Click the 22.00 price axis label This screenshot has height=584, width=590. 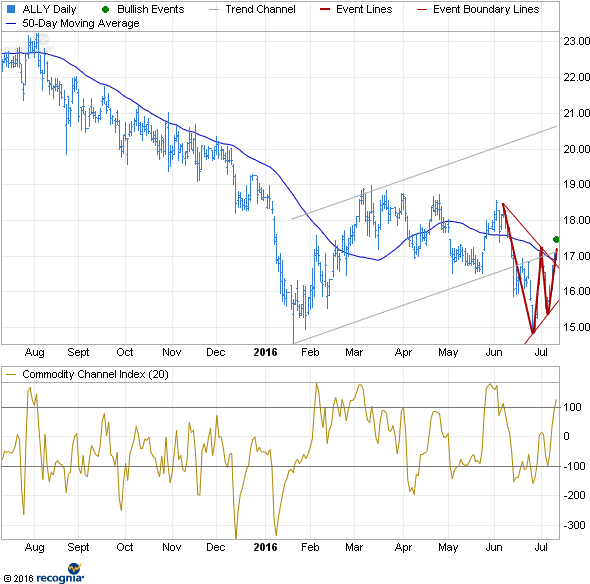pos(576,77)
